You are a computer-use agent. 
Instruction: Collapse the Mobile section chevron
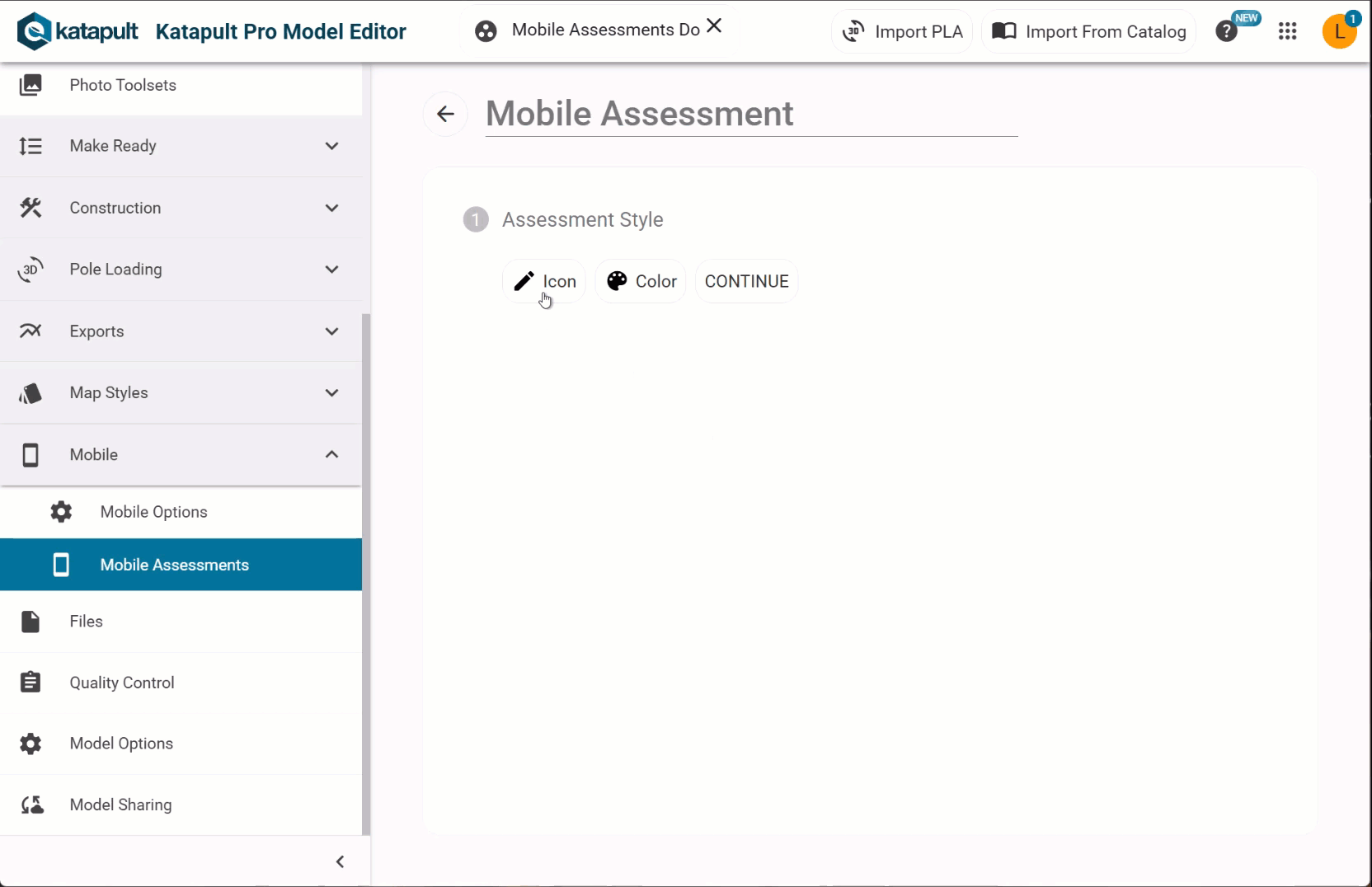[331, 454]
